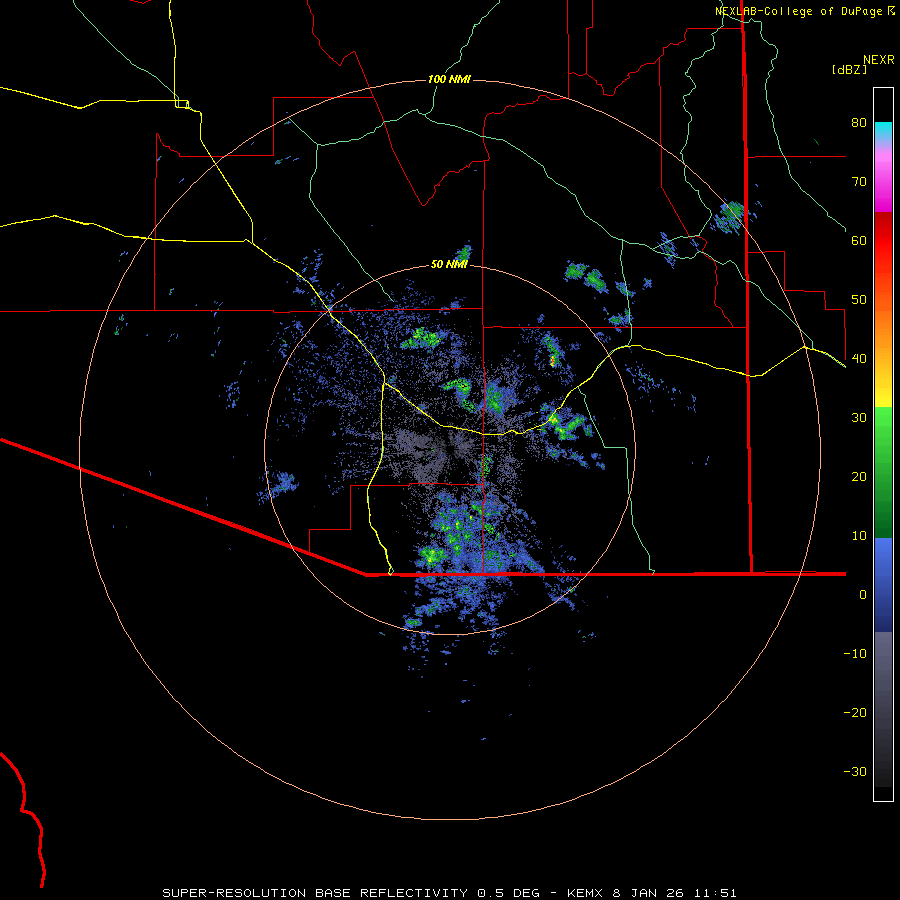Click the 60 value on dBZ scale
The image size is (900, 900).
coord(859,240)
